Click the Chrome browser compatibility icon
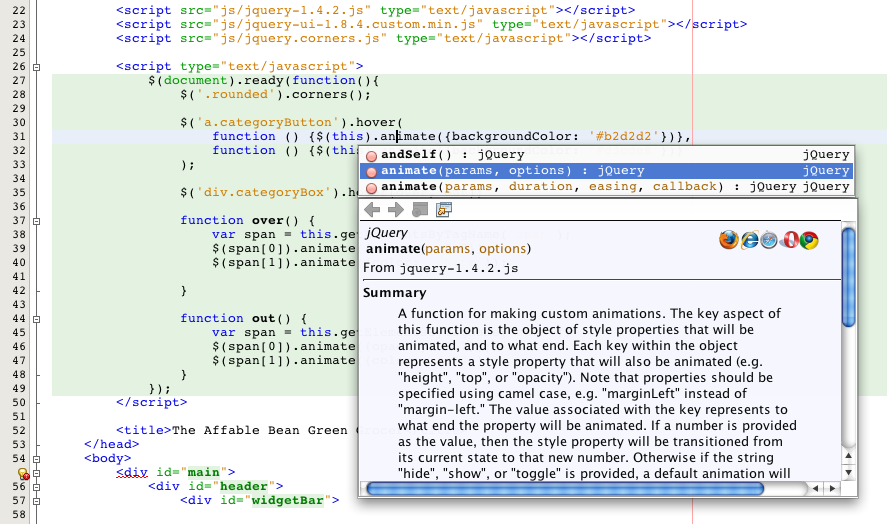Viewport: 887px width, 524px height. (x=809, y=240)
